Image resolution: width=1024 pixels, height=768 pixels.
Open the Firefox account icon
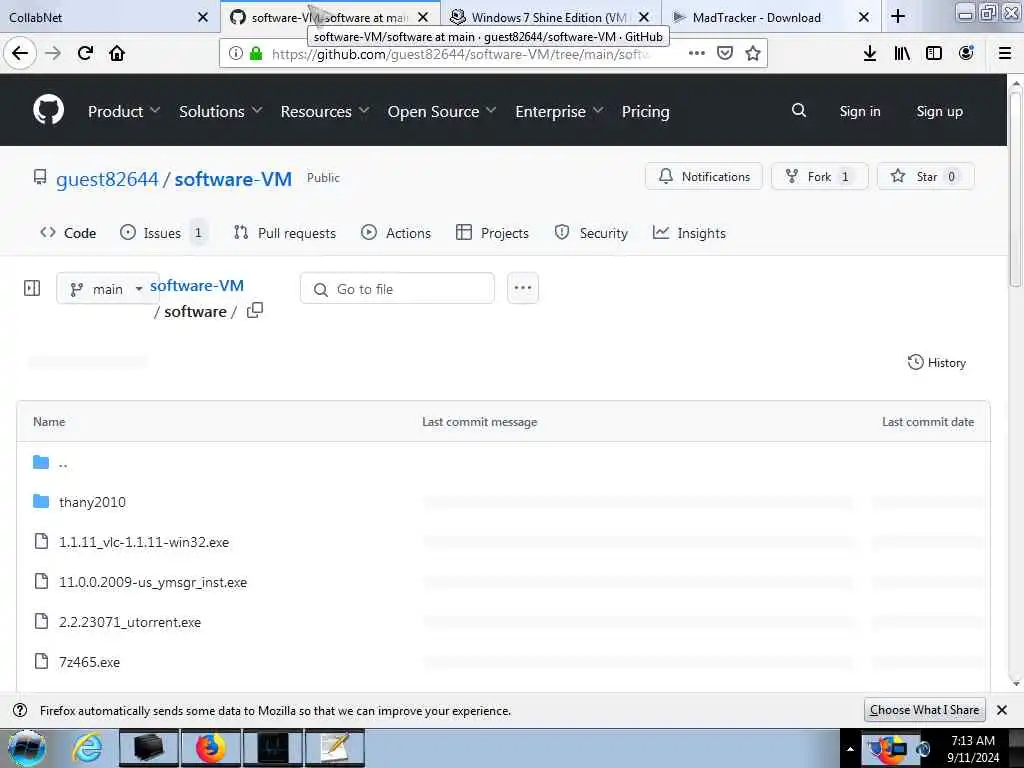click(967, 54)
